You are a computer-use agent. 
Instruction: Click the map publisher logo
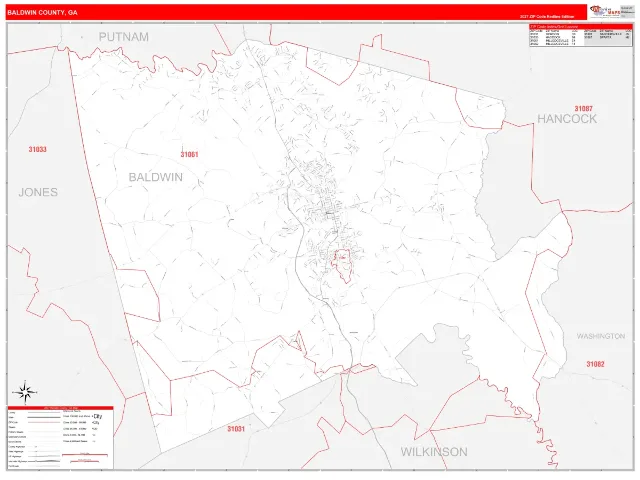(604, 11)
